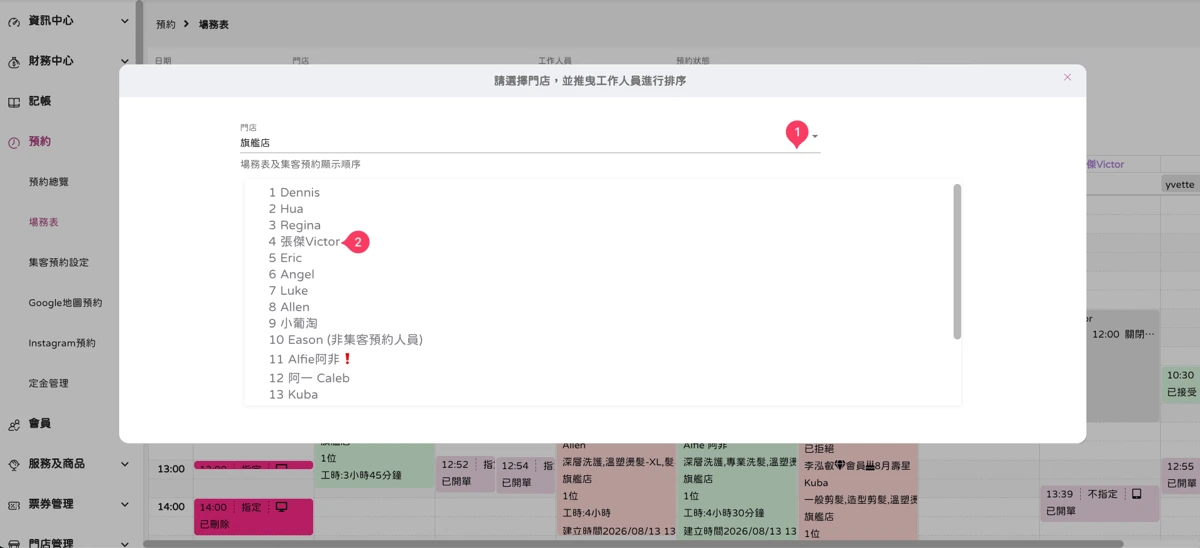Open Google地圖預約 in the sidebar
1200x548 pixels.
pos(65,302)
